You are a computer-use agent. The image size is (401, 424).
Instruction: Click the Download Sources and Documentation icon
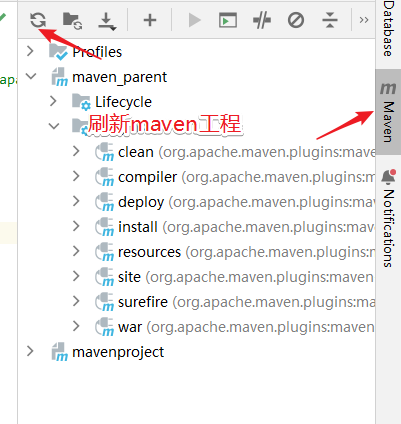pos(107,21)
